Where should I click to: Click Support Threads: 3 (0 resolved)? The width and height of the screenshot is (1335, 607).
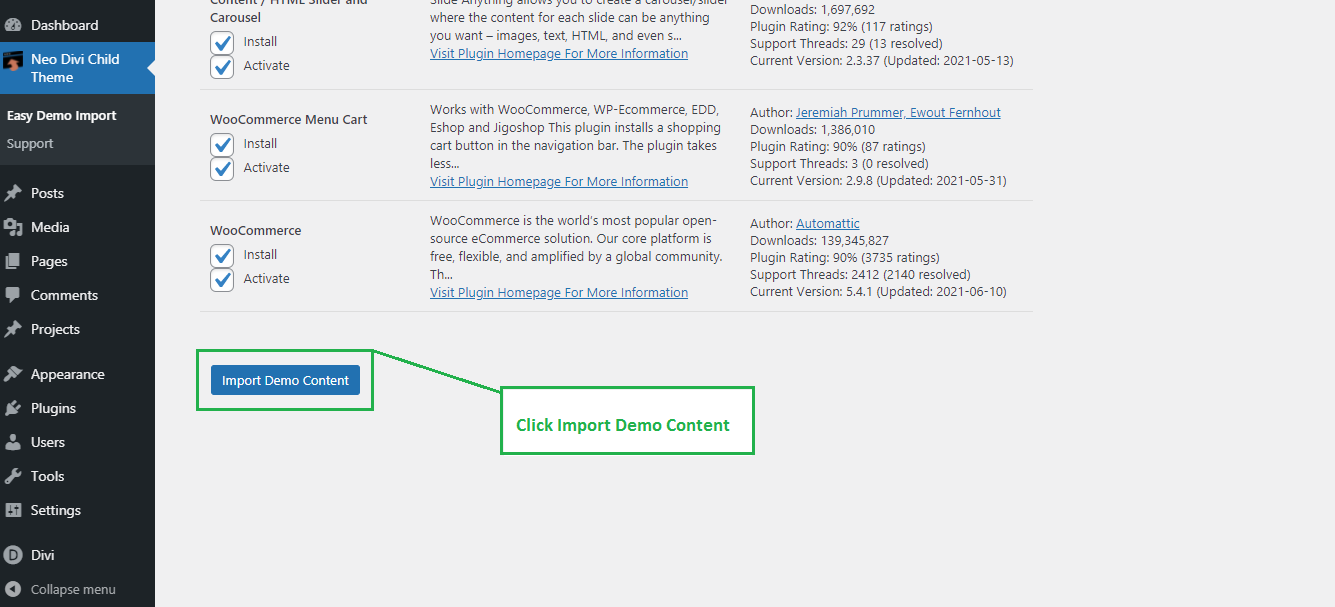coord(839,164)
